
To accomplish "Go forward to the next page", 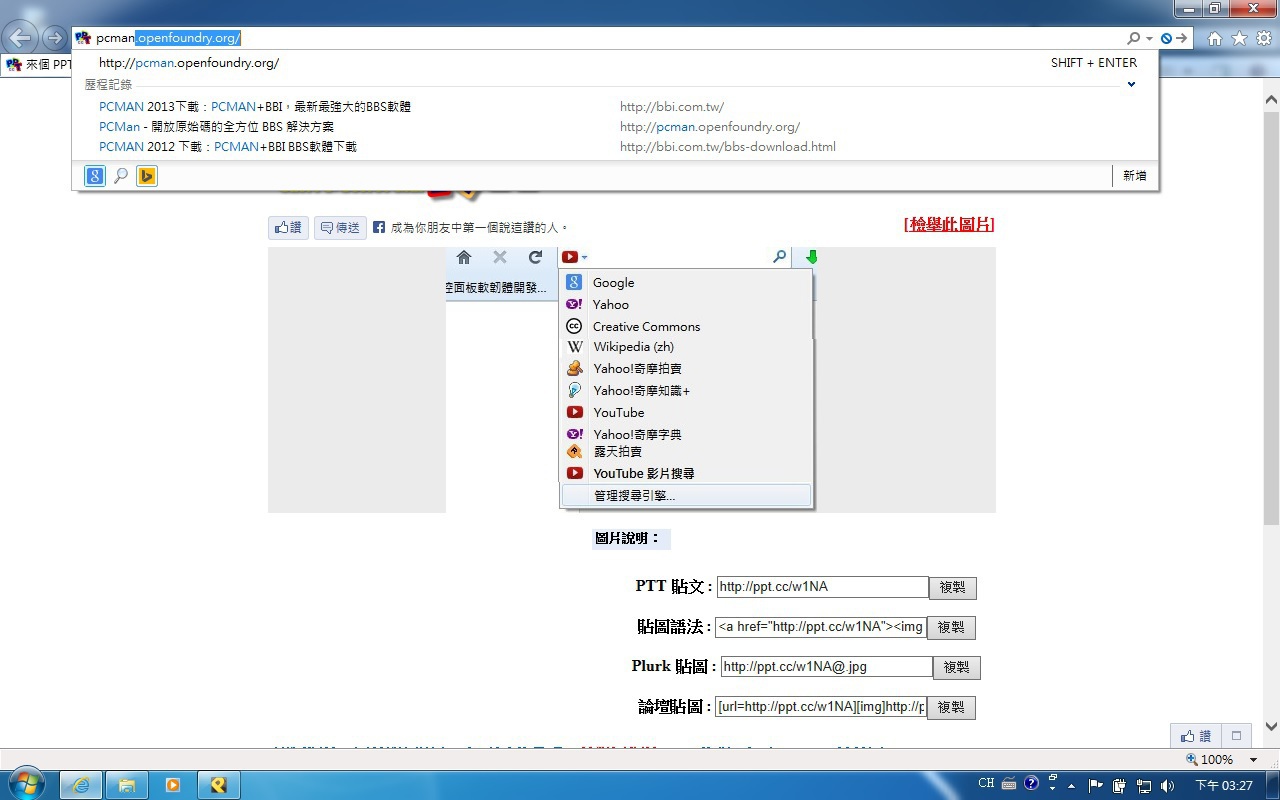I will [x=53, y=39].
